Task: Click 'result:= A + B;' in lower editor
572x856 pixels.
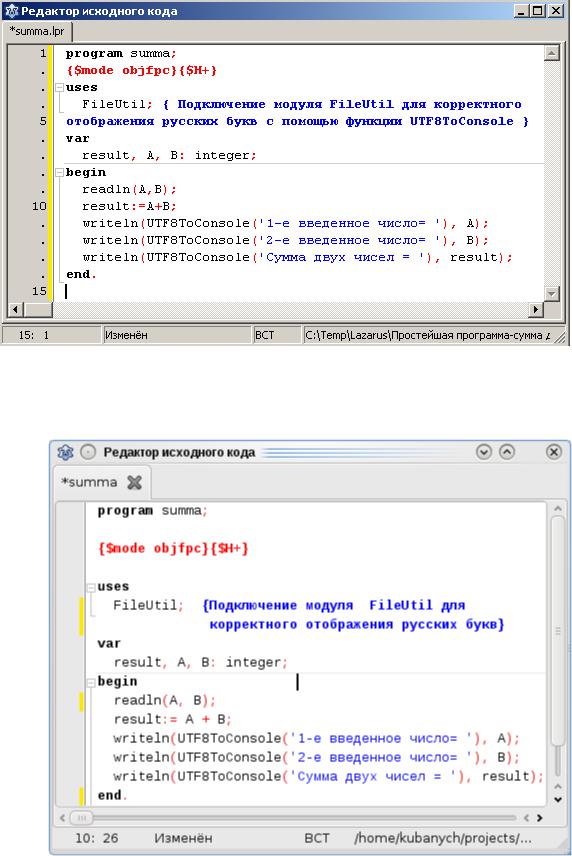Action: (x=172, y=720)
